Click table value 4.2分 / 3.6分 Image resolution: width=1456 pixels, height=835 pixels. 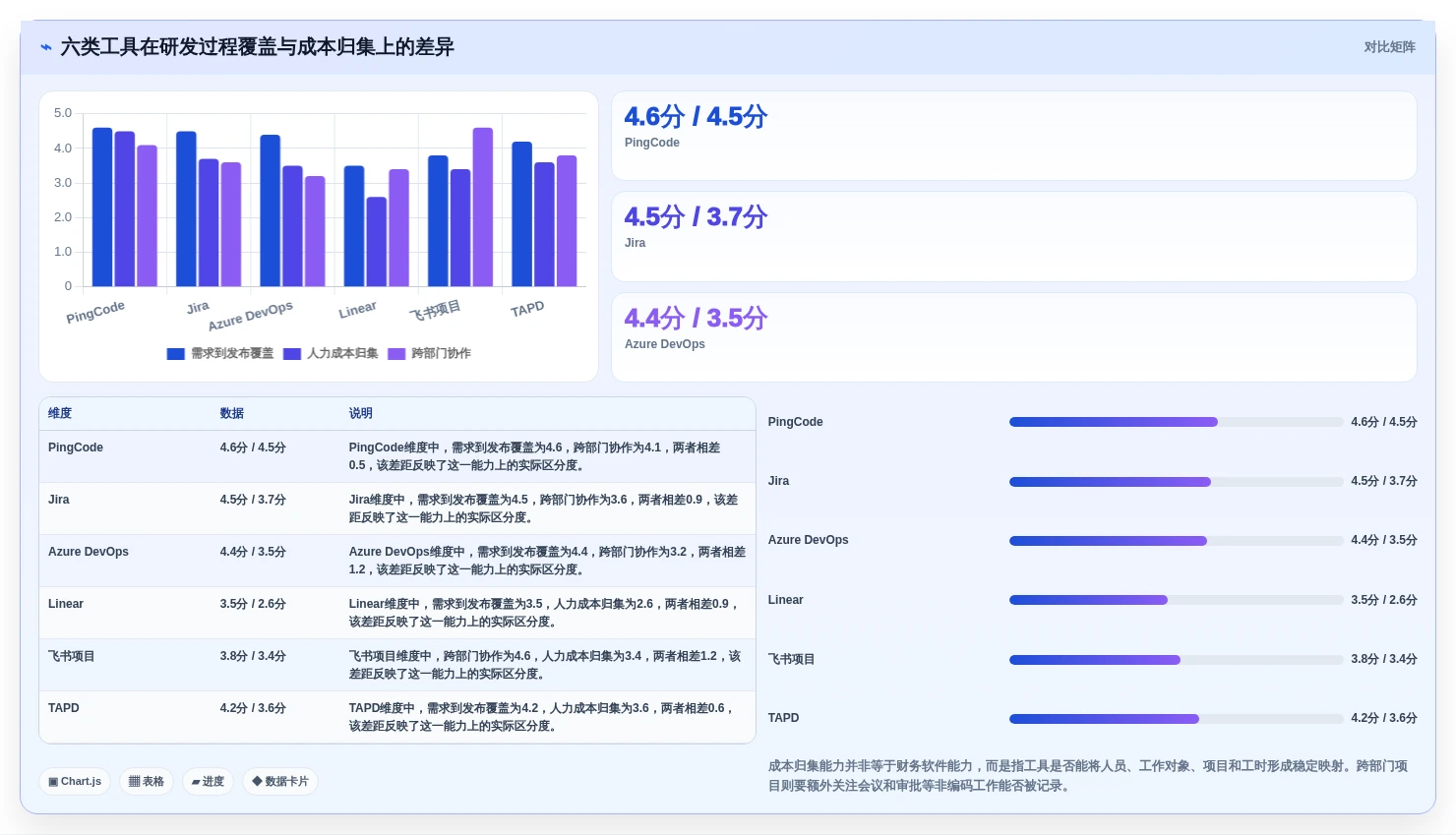[253, 708]
